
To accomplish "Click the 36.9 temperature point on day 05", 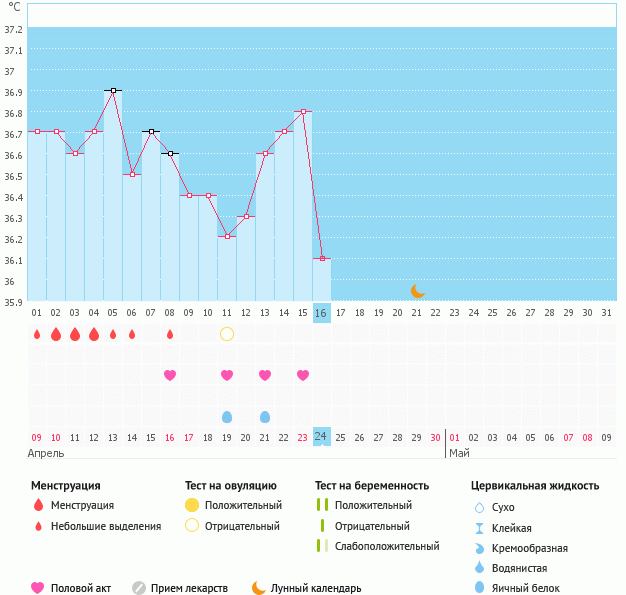I will (113, 91).
